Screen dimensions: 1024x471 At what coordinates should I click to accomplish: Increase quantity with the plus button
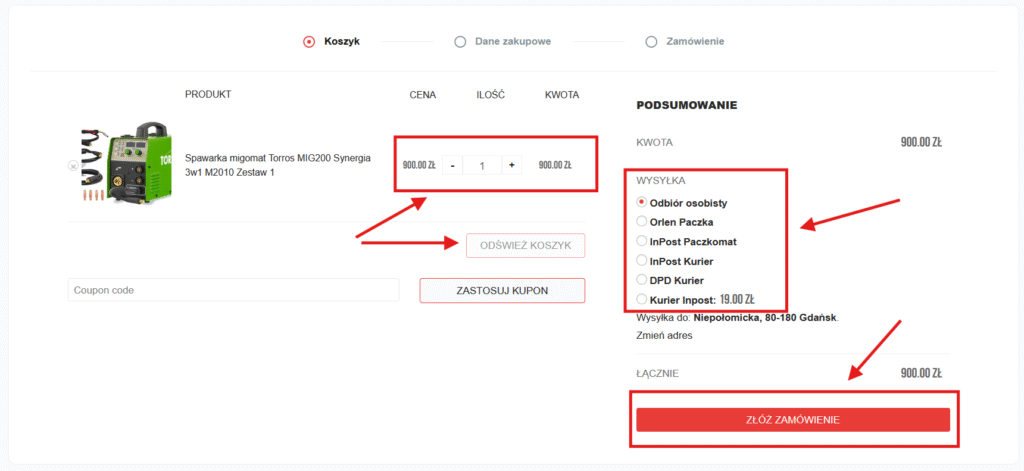coord(511,165)
